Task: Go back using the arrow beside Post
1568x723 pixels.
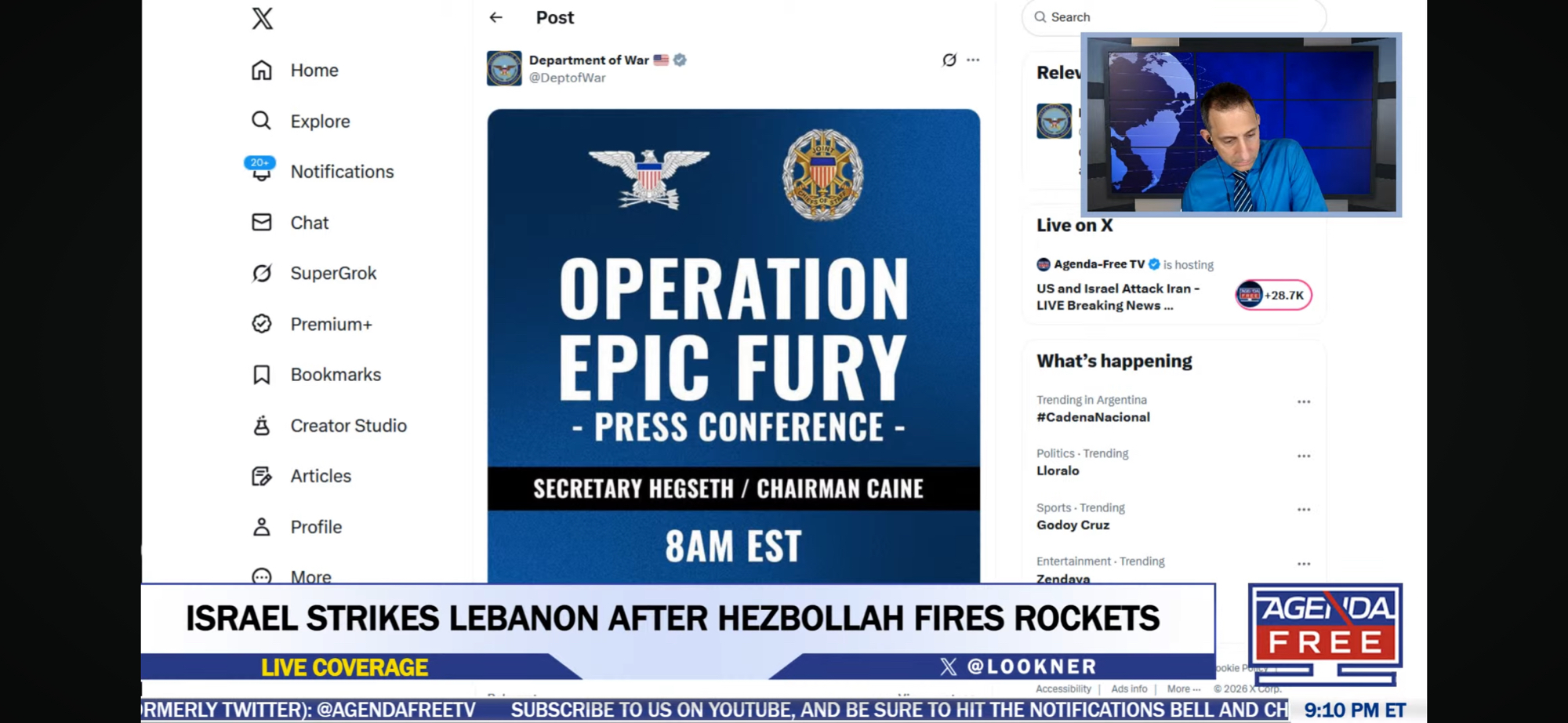Action: tap(495, 17)
